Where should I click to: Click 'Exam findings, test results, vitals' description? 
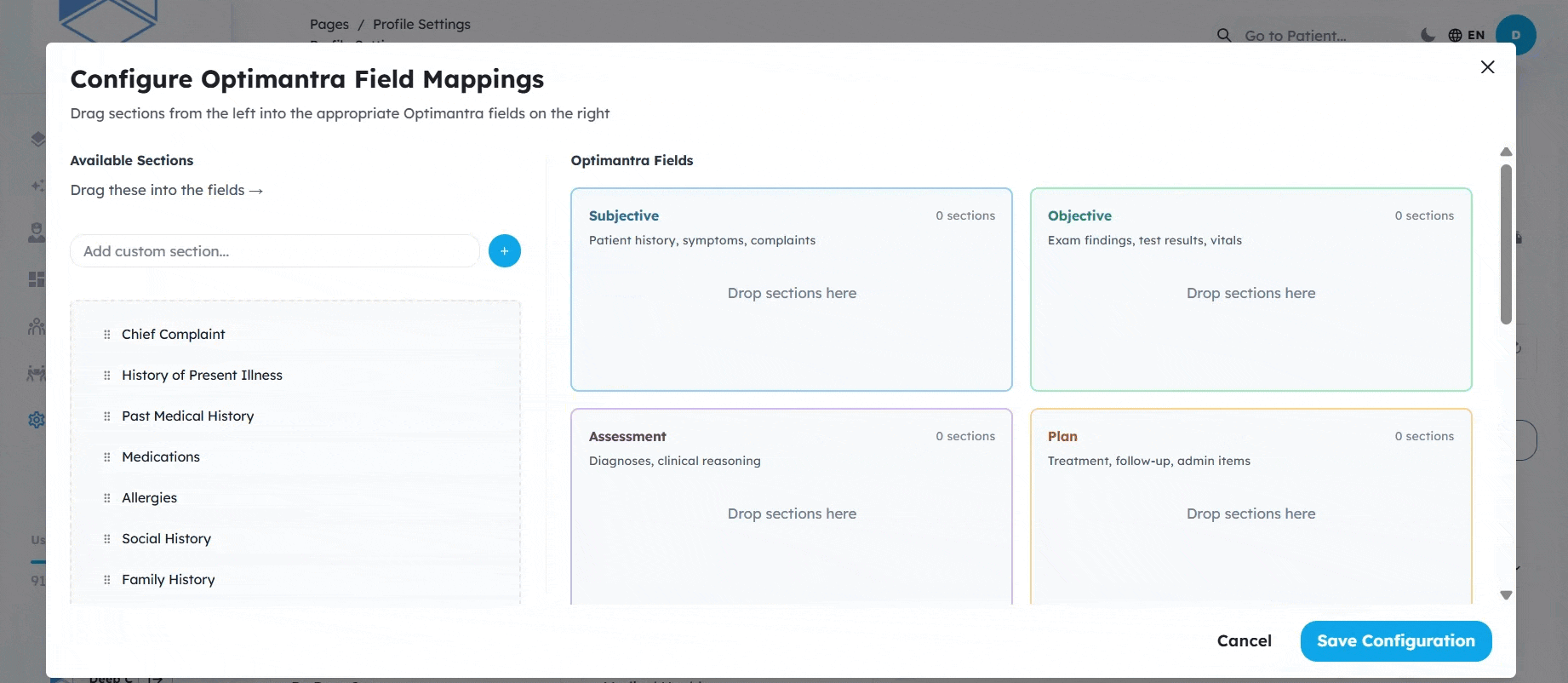1145,241
